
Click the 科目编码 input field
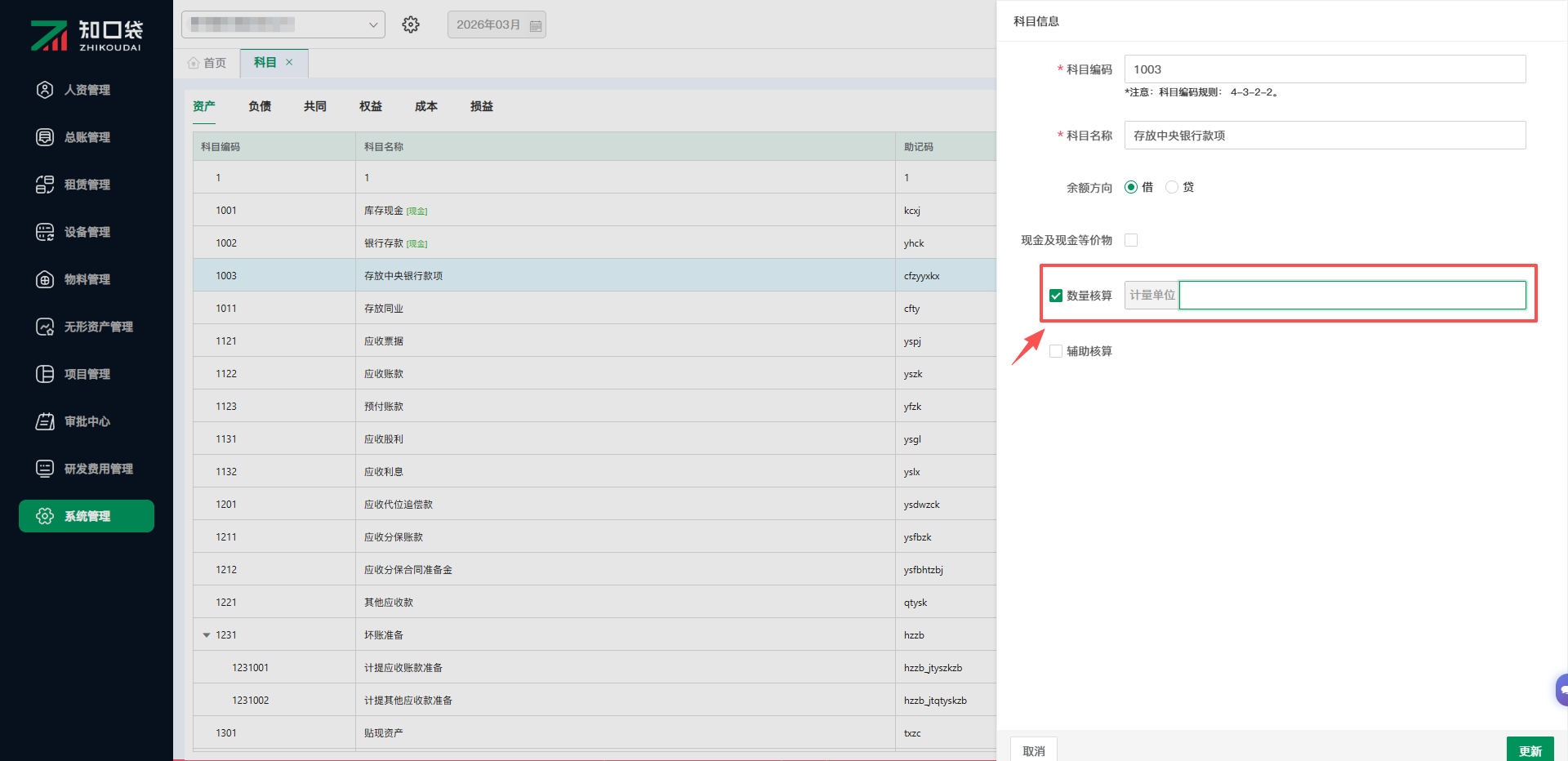(x=1325, y=69)
